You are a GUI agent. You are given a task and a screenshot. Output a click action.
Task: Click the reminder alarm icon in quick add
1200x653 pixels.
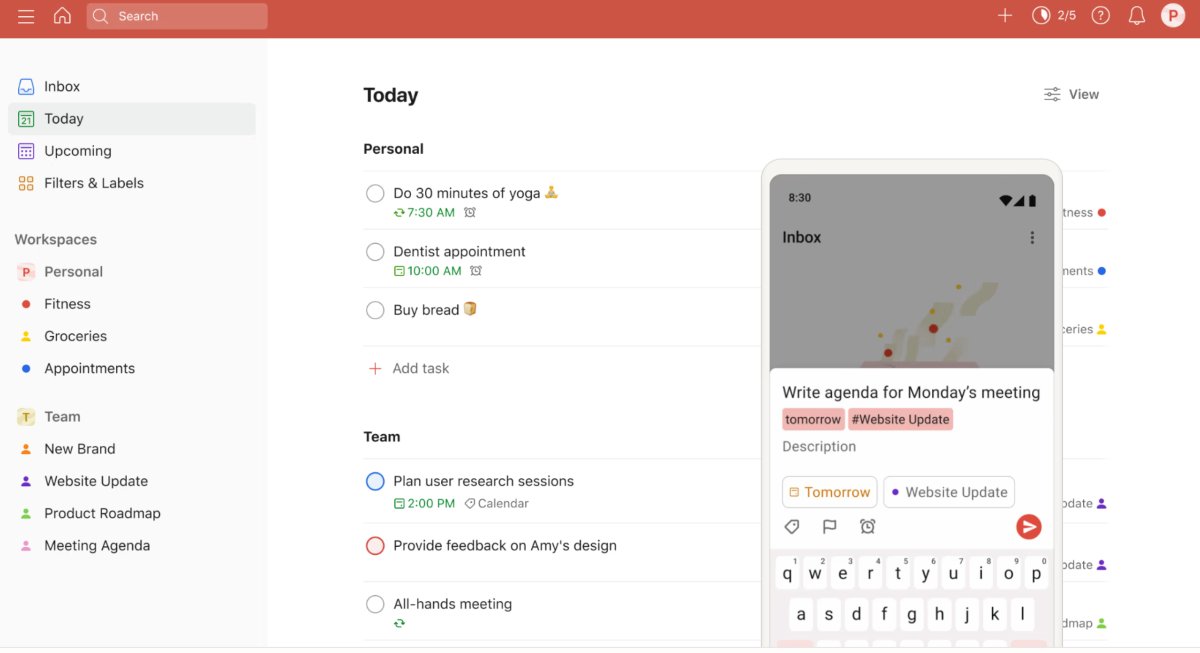click(867, 527)
